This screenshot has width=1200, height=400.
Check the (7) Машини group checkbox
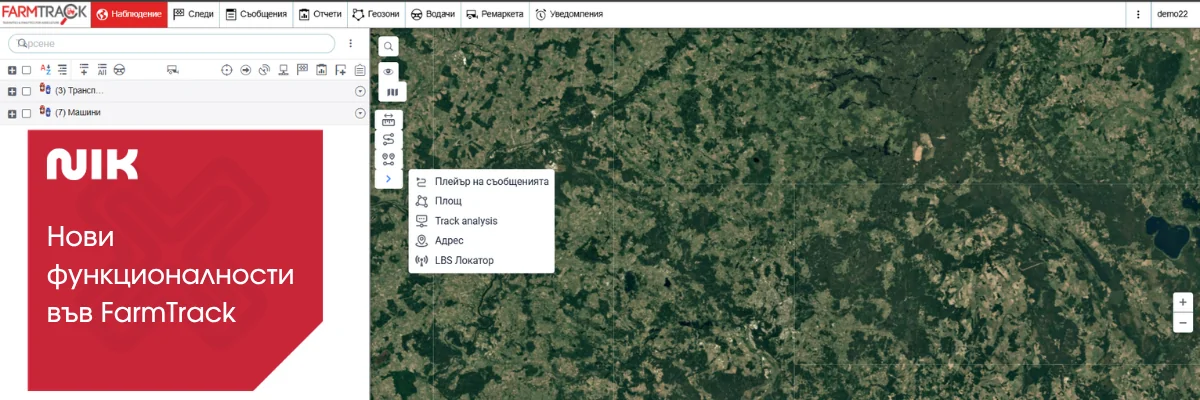(x=27, y=113)
